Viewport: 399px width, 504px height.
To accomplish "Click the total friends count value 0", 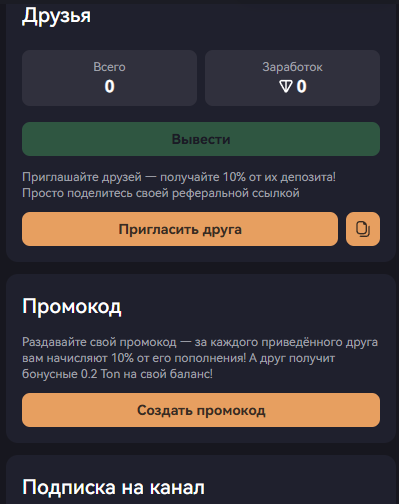I will coord(109,86).
